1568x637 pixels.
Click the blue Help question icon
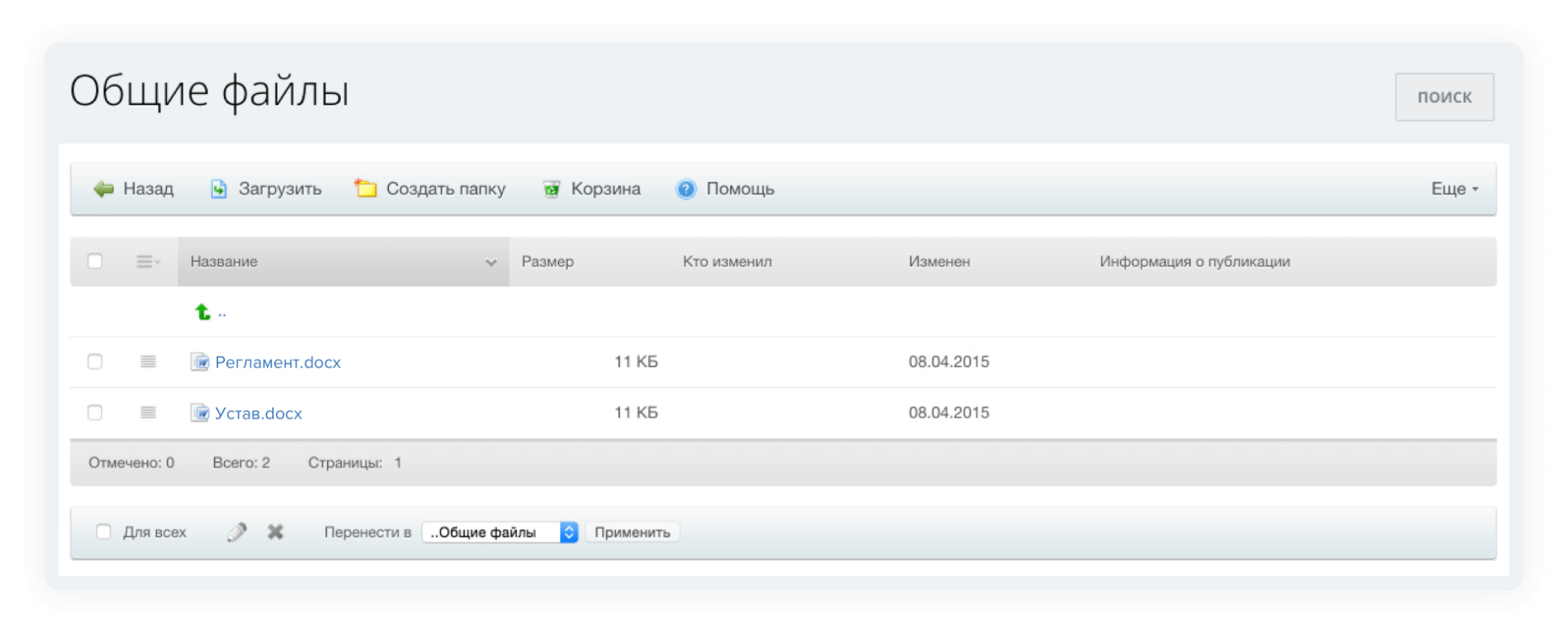(x=686, y=189)
